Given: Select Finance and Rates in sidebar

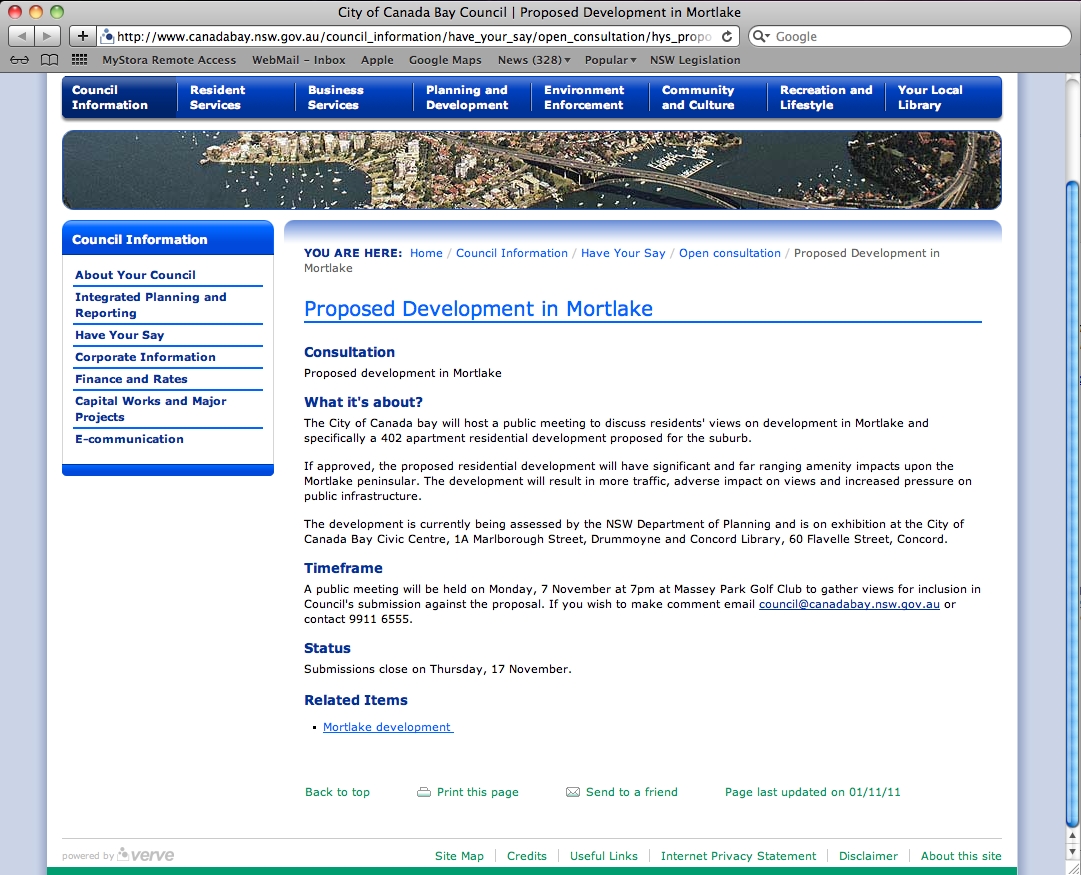Looking at the screenshot, I should (131, 379).
